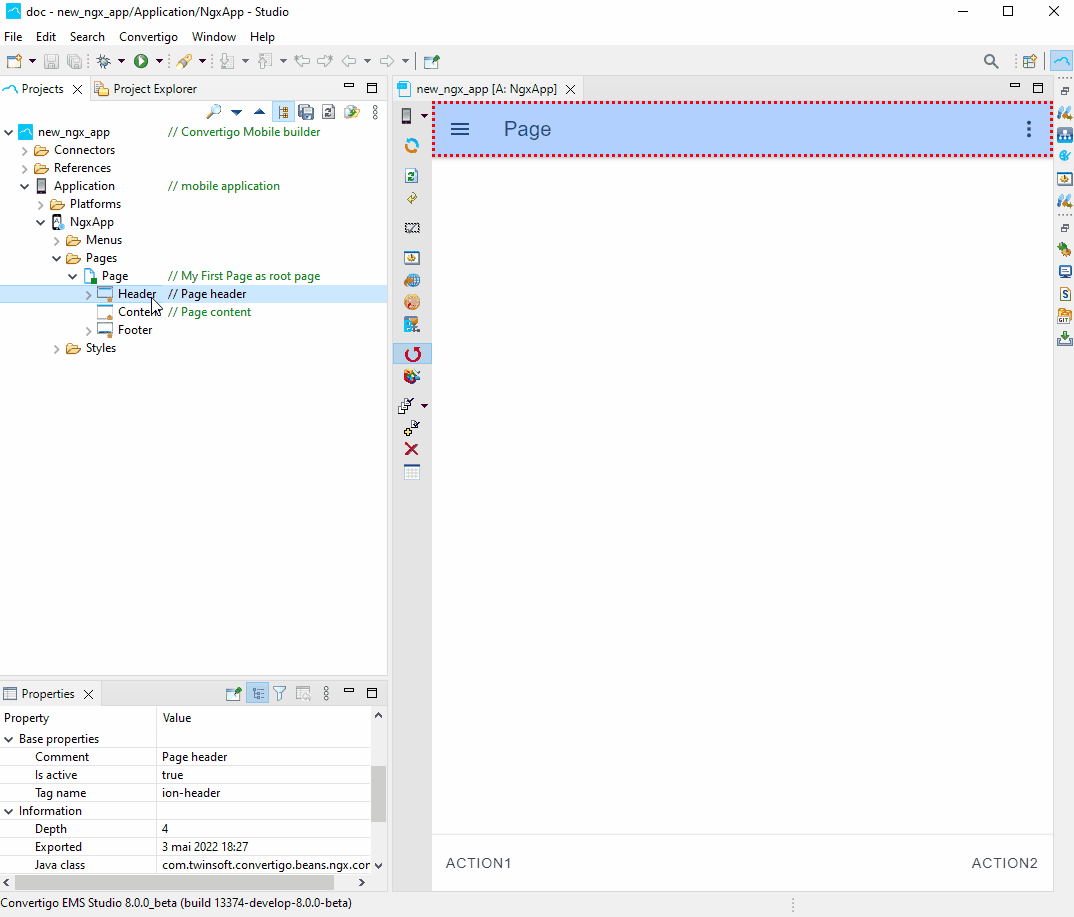Click the S document icon in right sidebar
The image size is (1074, 917).
pos(1064,294)
